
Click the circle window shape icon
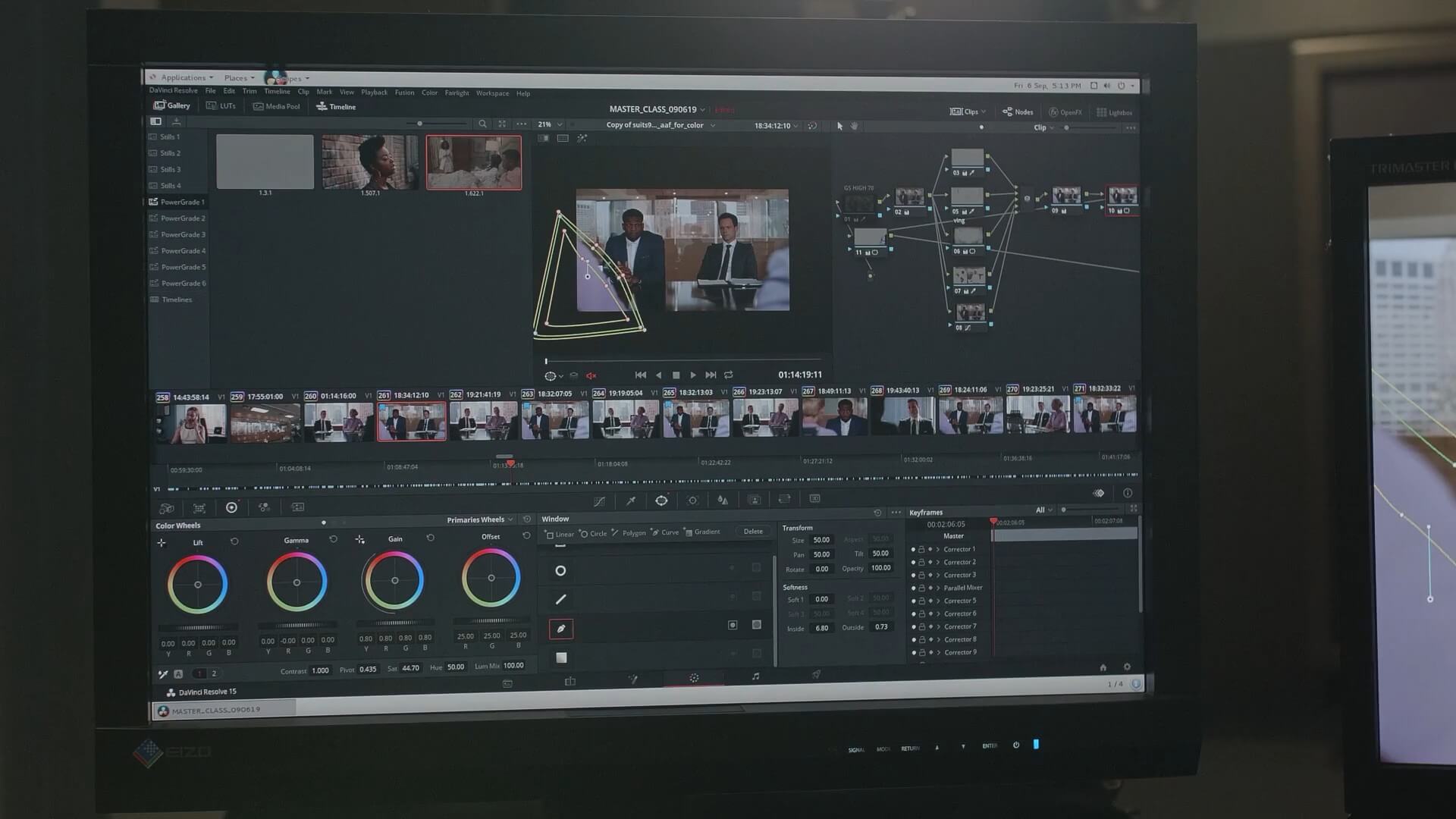(x=560, y=570)
